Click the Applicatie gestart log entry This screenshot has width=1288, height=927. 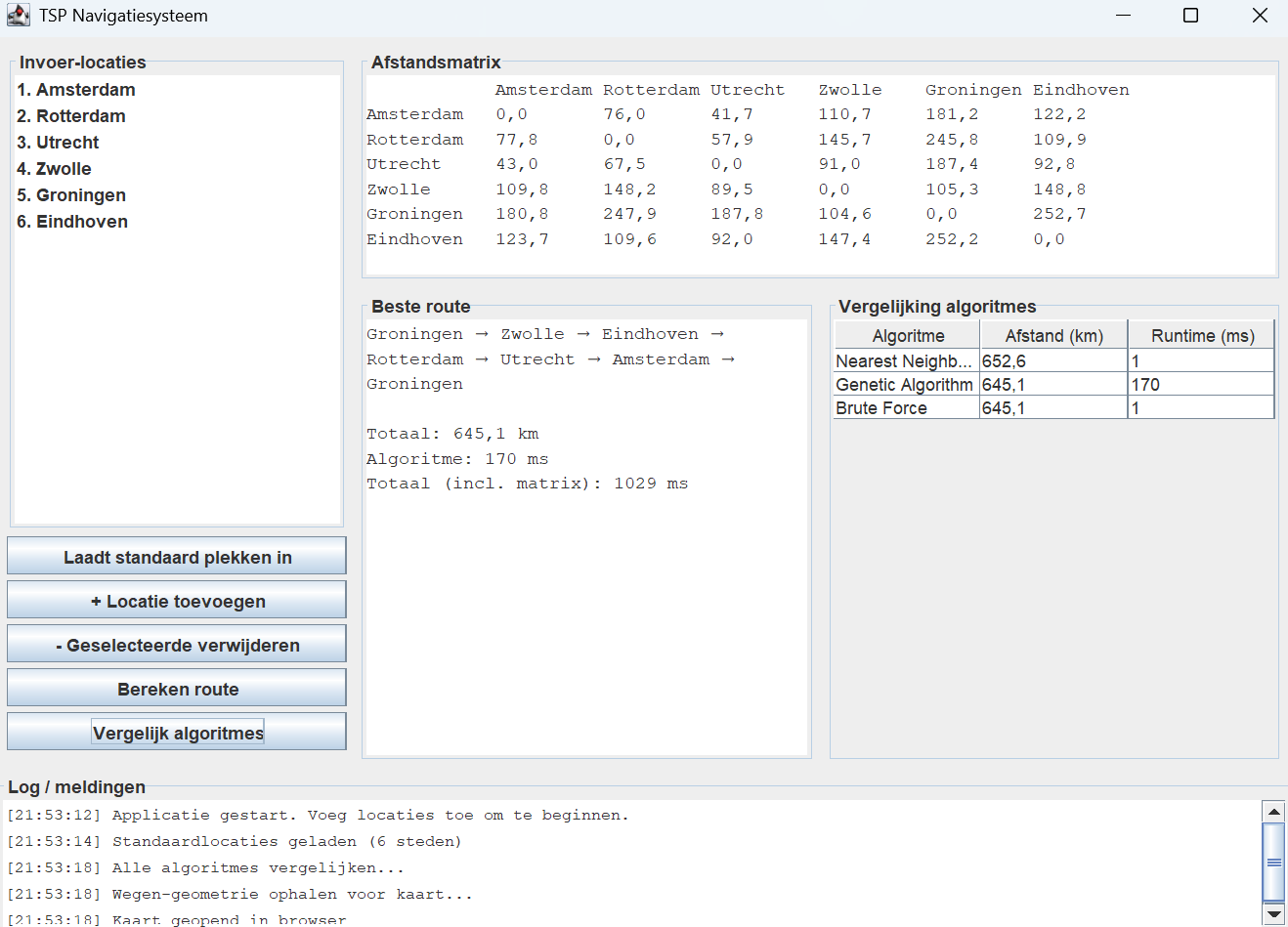point(318,815)
